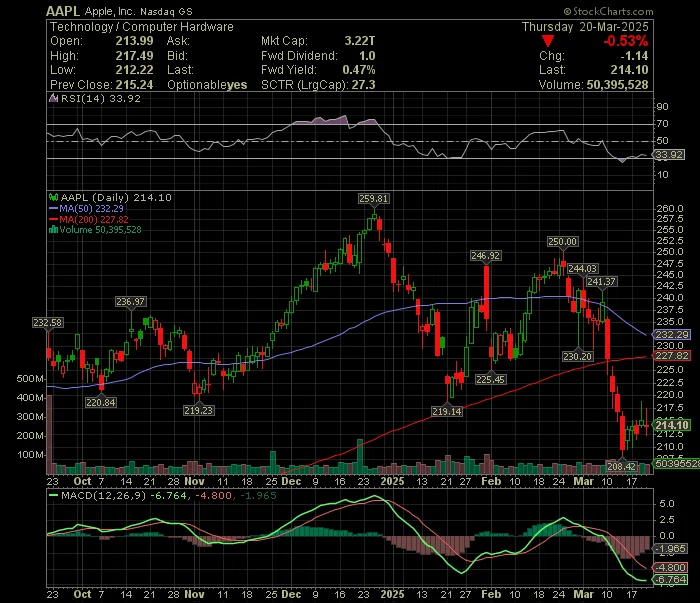The height and width of the screenshot is (603, 700).
Task: Click the volume bars icon in the legend
Action: (53, 230)
